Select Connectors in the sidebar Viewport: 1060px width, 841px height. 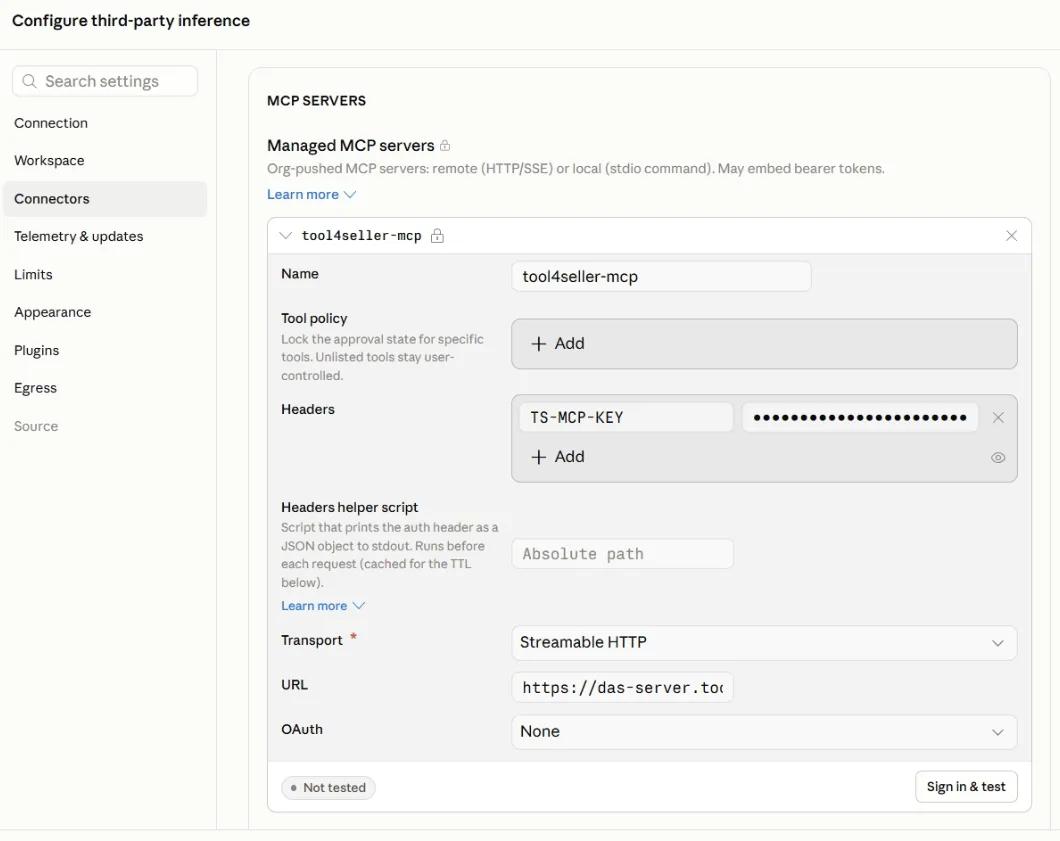click(105, 199)
